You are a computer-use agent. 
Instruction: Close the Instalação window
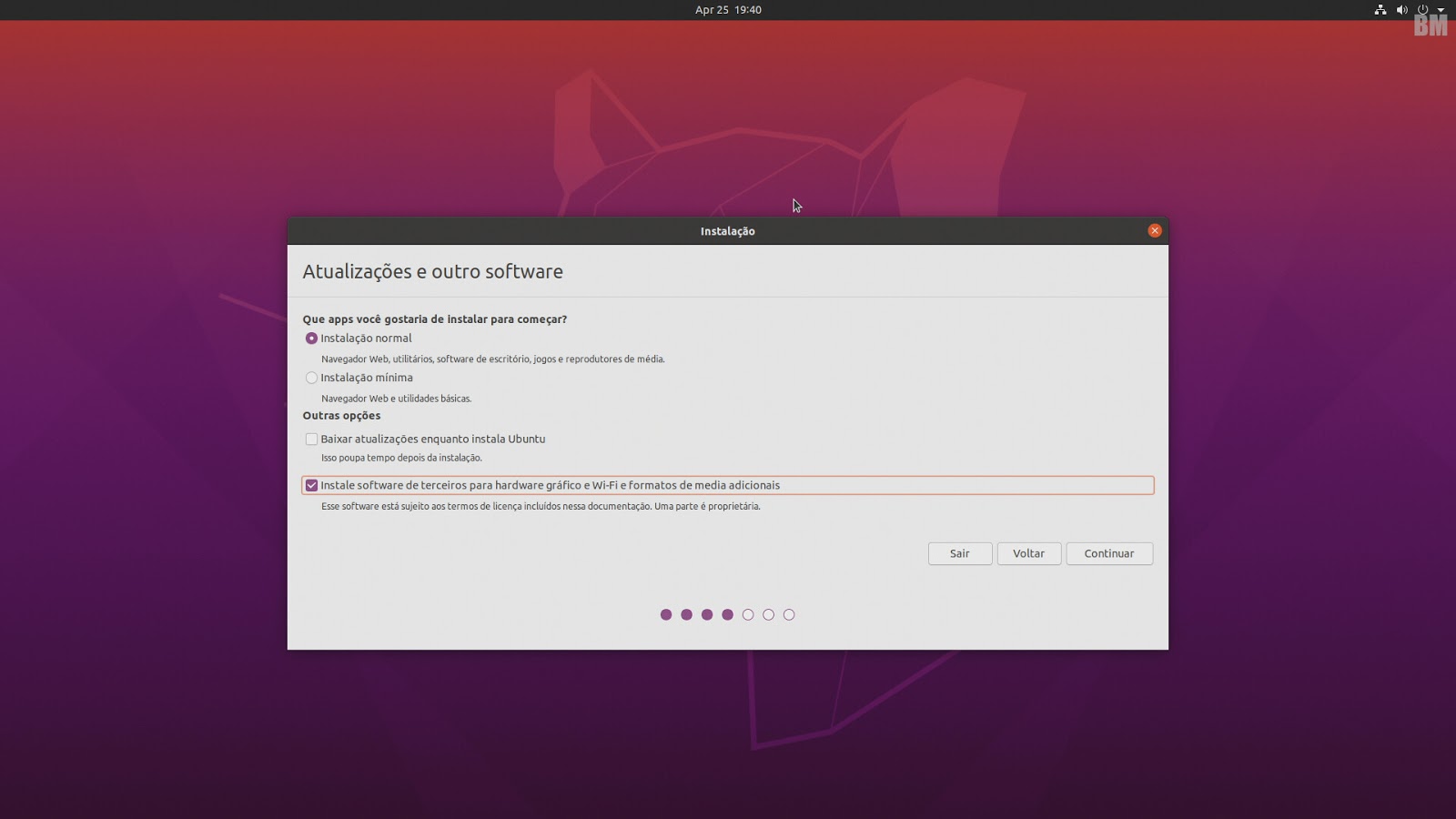tap(1155, 231)
